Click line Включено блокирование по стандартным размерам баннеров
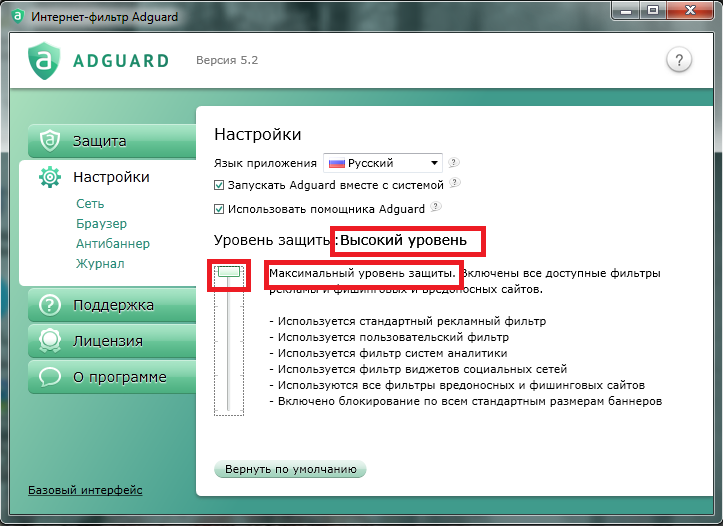This screenshot has height=526, width=723. pos(466,402)
